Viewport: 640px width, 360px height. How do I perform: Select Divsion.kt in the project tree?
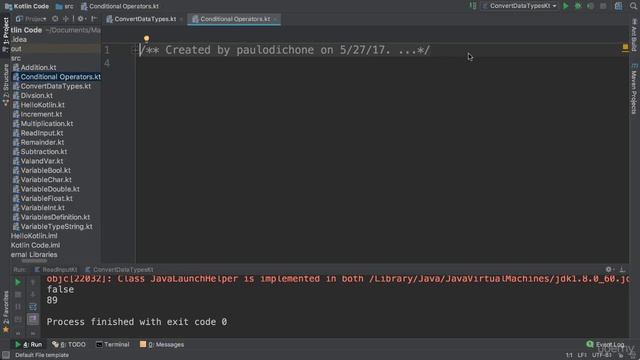[x=36, y=96]
